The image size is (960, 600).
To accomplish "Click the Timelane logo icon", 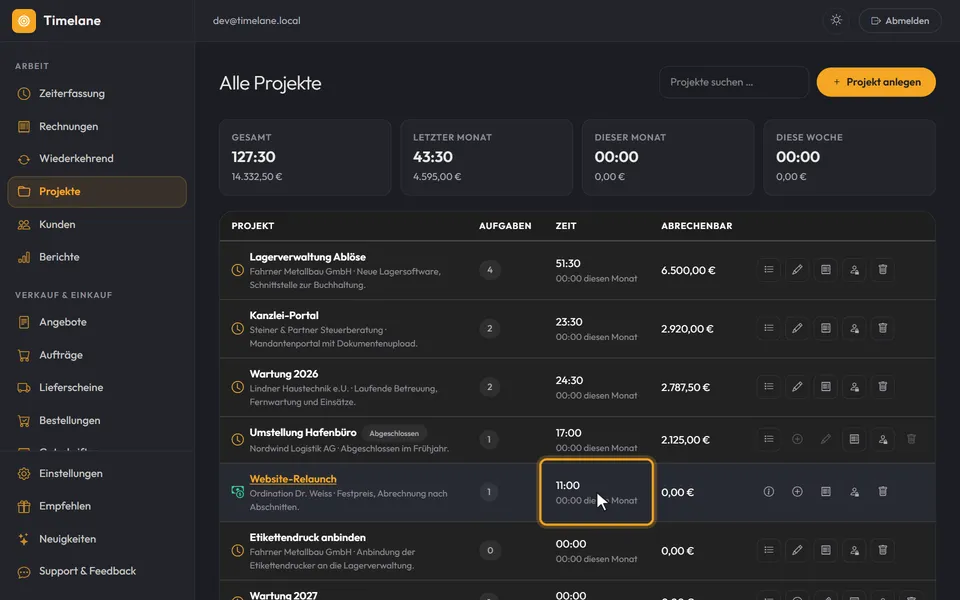I will (x=24, y=21).
